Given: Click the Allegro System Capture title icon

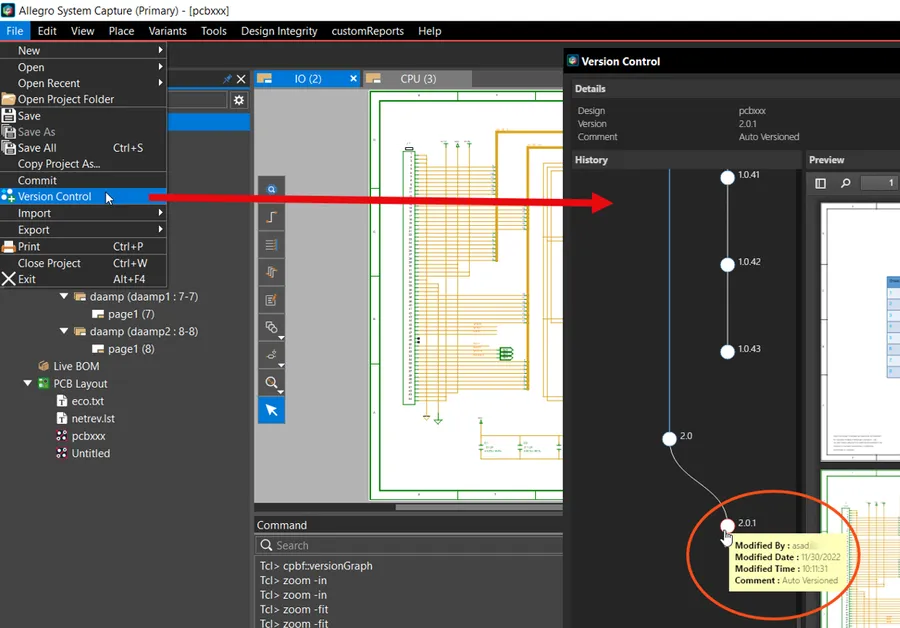Looking at the screenshot, I should coord(8,10).
